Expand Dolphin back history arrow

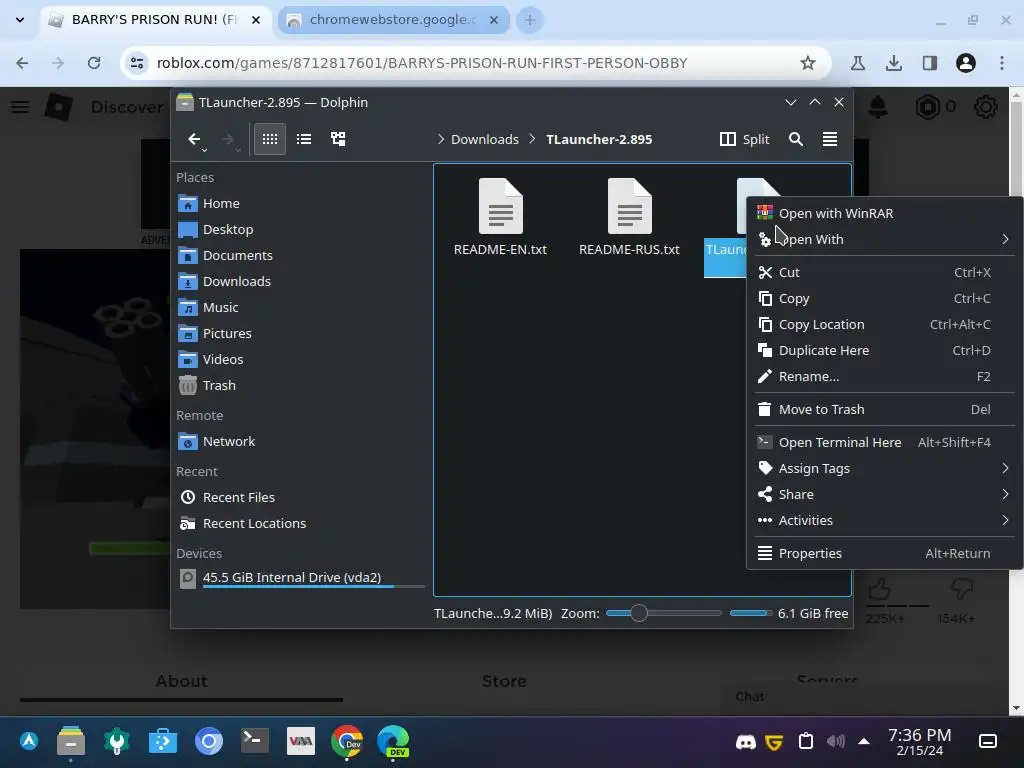tap(204, 150)
